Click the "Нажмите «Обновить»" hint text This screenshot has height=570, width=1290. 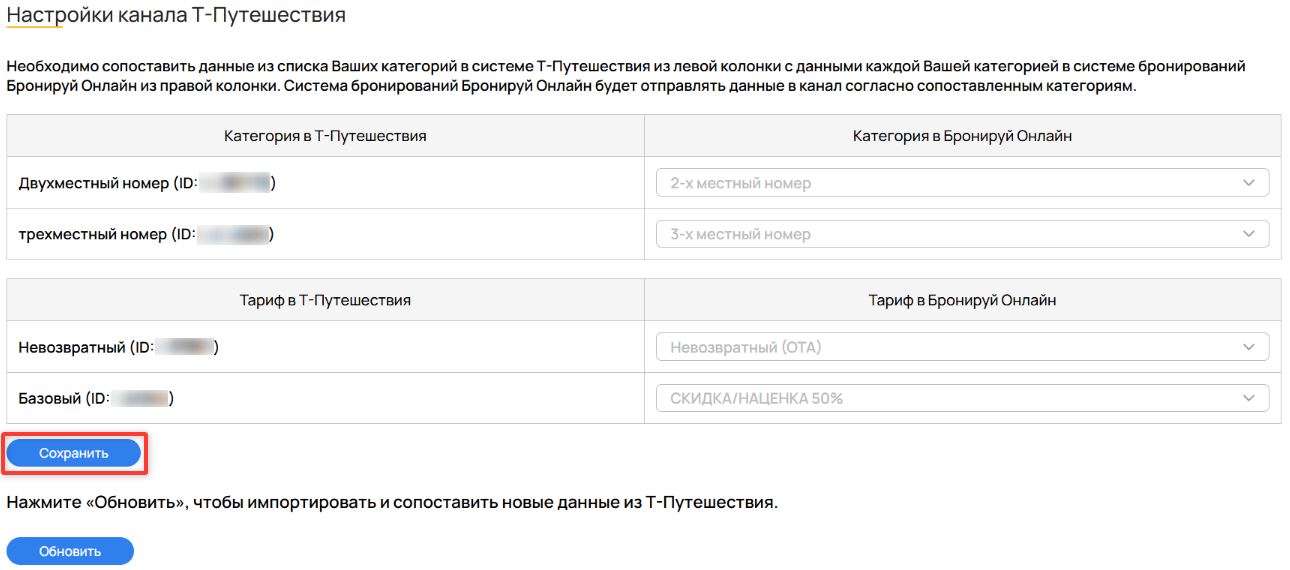point(392,502)
